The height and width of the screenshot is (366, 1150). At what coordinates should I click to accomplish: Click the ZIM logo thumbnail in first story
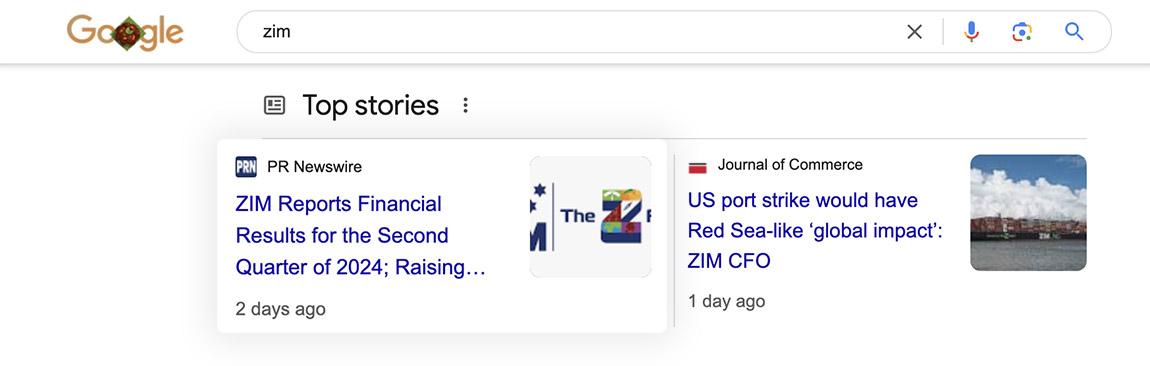tap(590, 216)
